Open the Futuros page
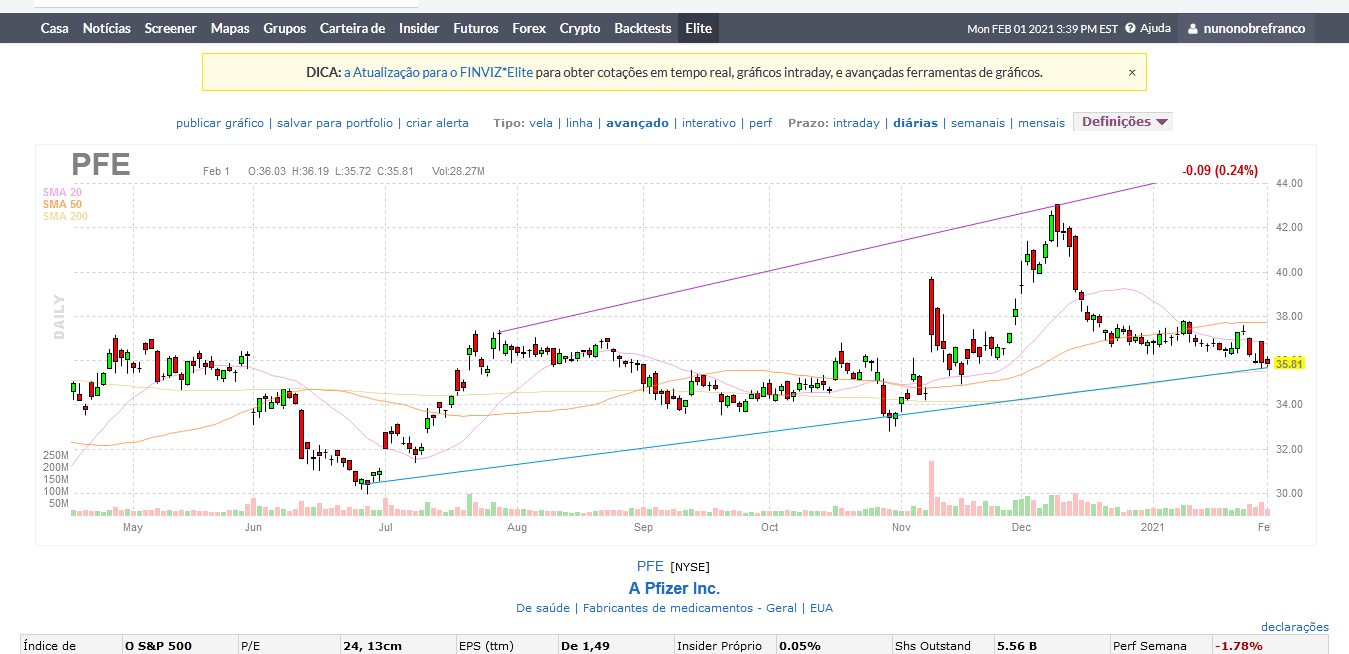This screenshot has height=654, width=1349. click(476, 28)
